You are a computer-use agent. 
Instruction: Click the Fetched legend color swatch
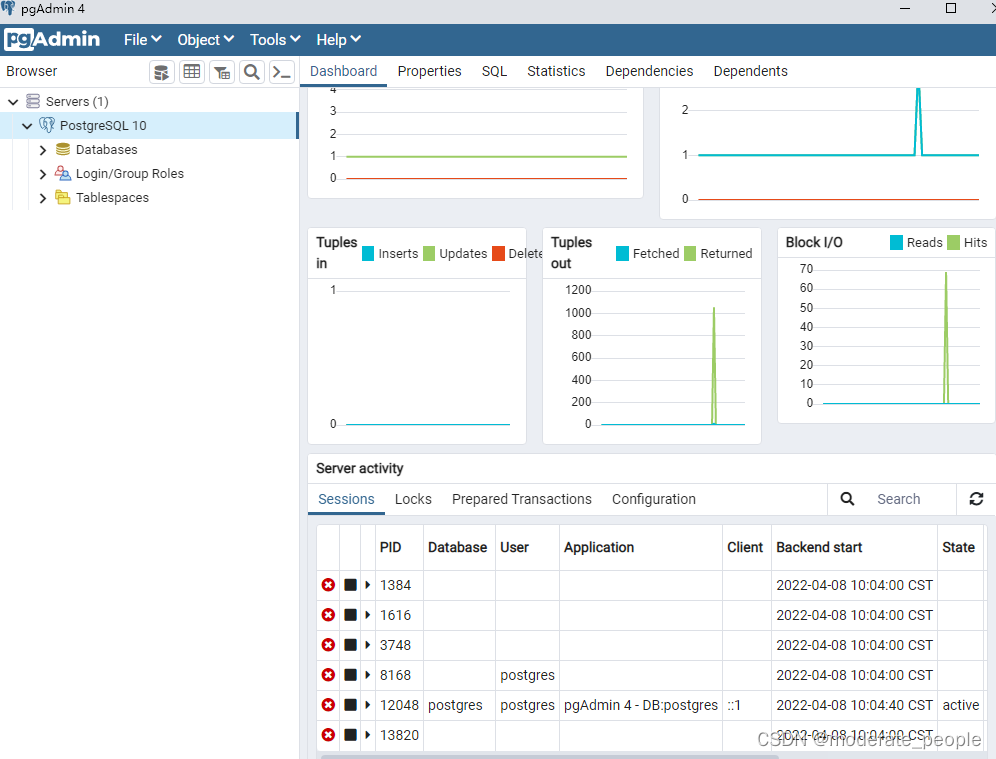pyautogui.click(x=622, y=253)
